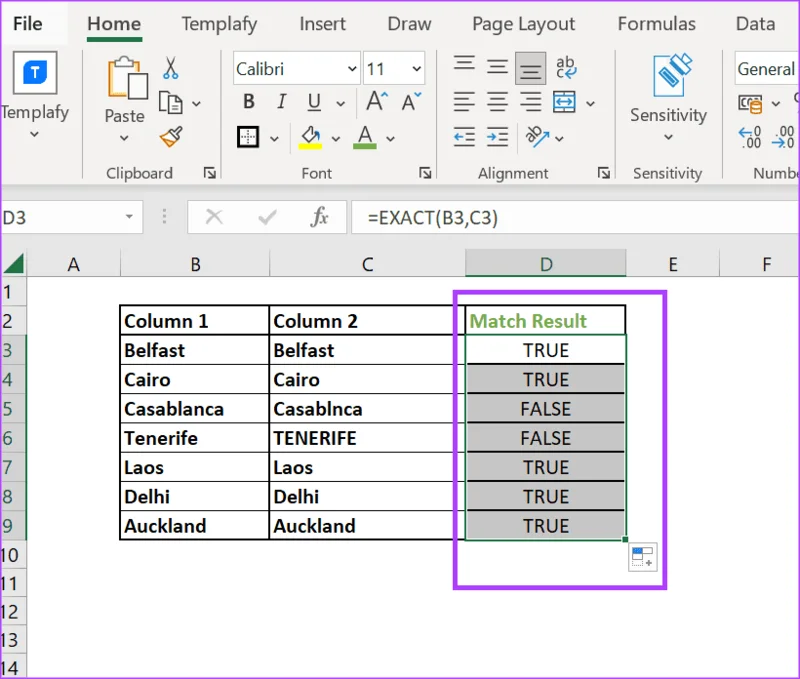The height and width of the screenshot is (679, 800).
Task: Open the Page Layout tab
Action: pyautogui.click(x=523, y=23)
